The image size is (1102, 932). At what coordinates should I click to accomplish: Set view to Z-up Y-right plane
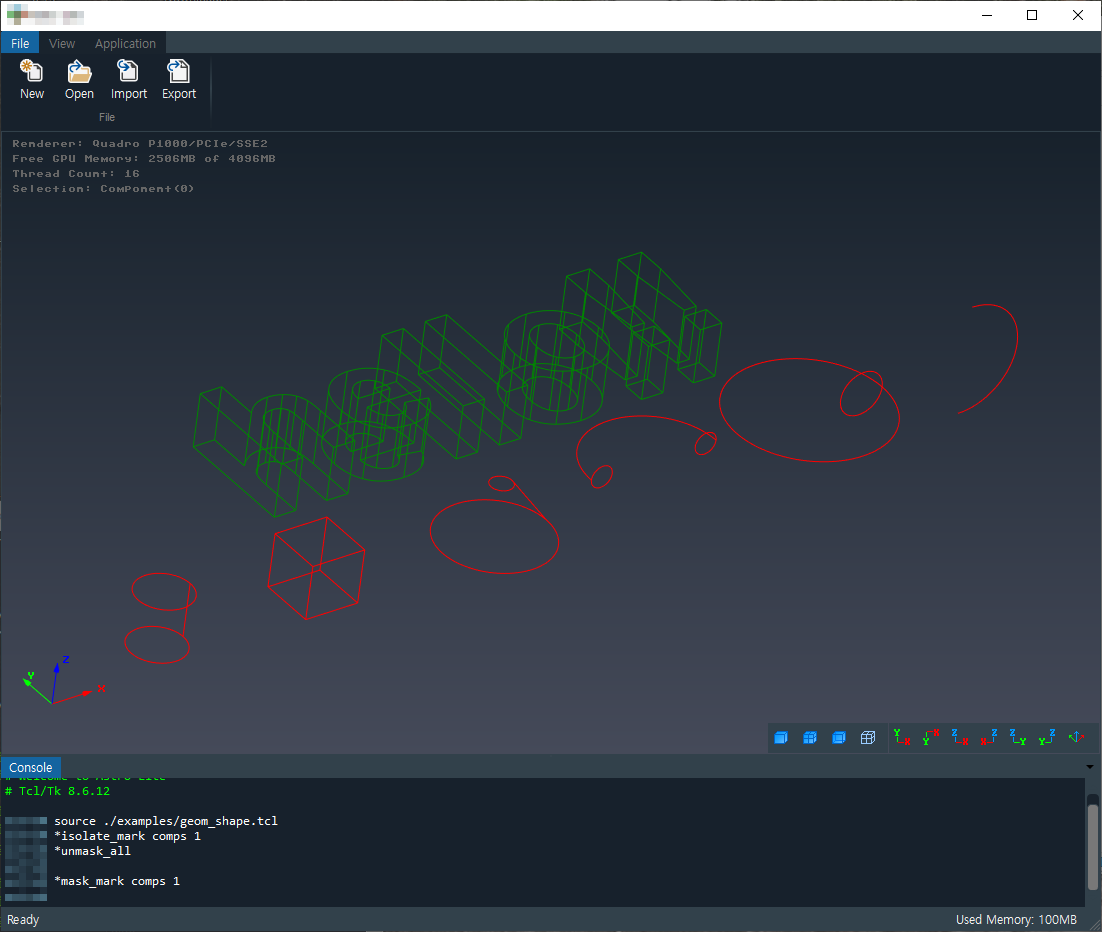[1018, 737]
